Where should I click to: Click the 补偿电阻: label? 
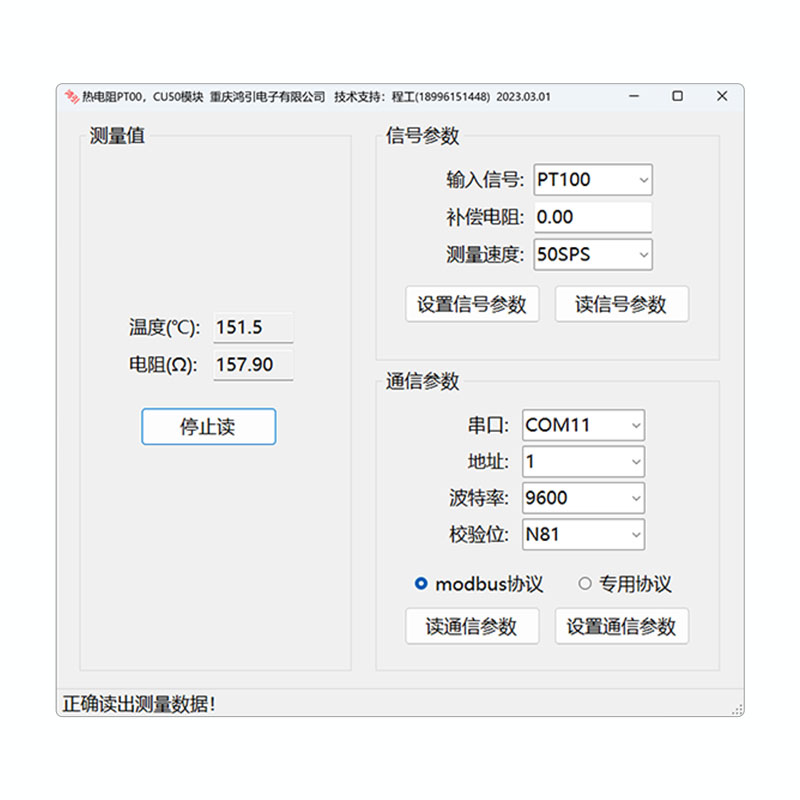click(485, 217)
